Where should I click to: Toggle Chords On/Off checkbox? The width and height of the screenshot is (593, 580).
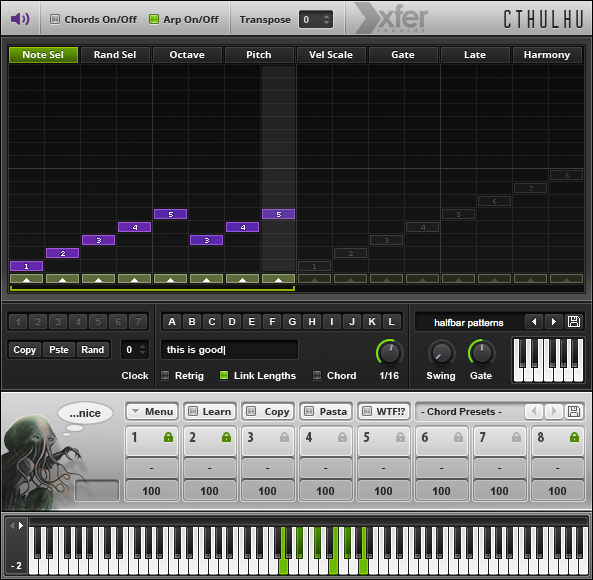(x=55, y=19)
